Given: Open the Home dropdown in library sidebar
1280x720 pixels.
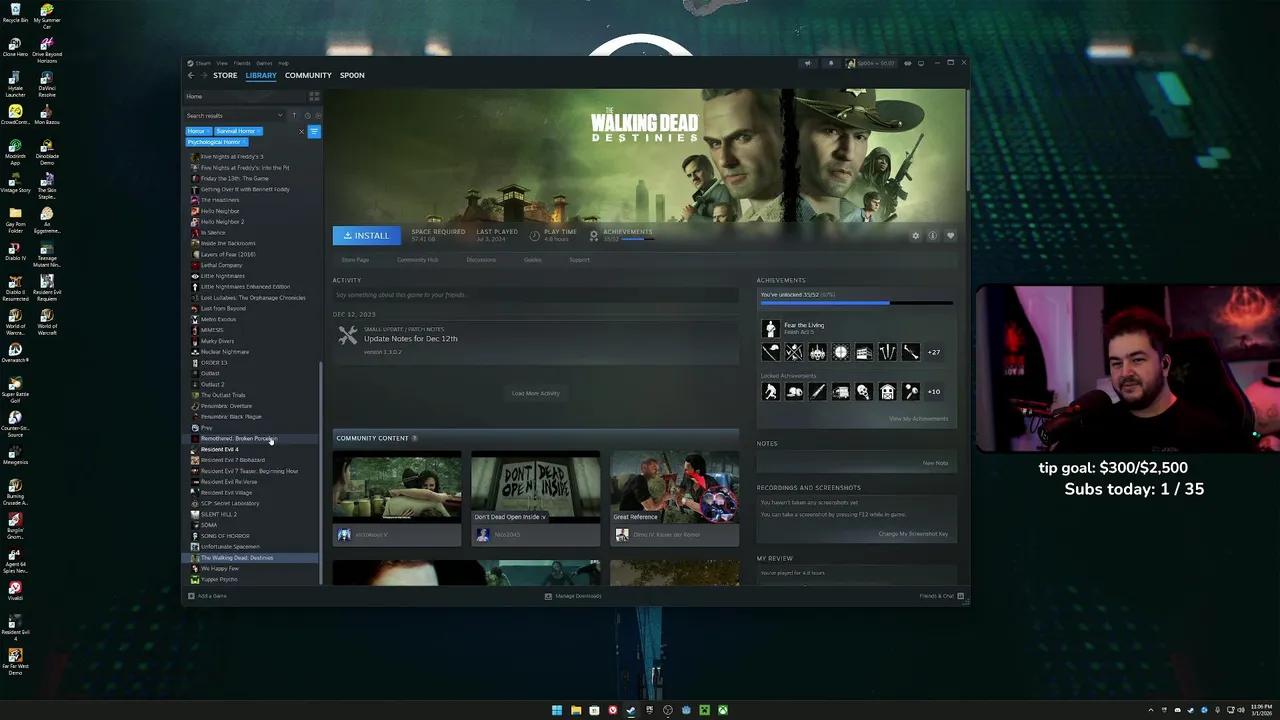Looking at the screenshot, I should [246, 96].
